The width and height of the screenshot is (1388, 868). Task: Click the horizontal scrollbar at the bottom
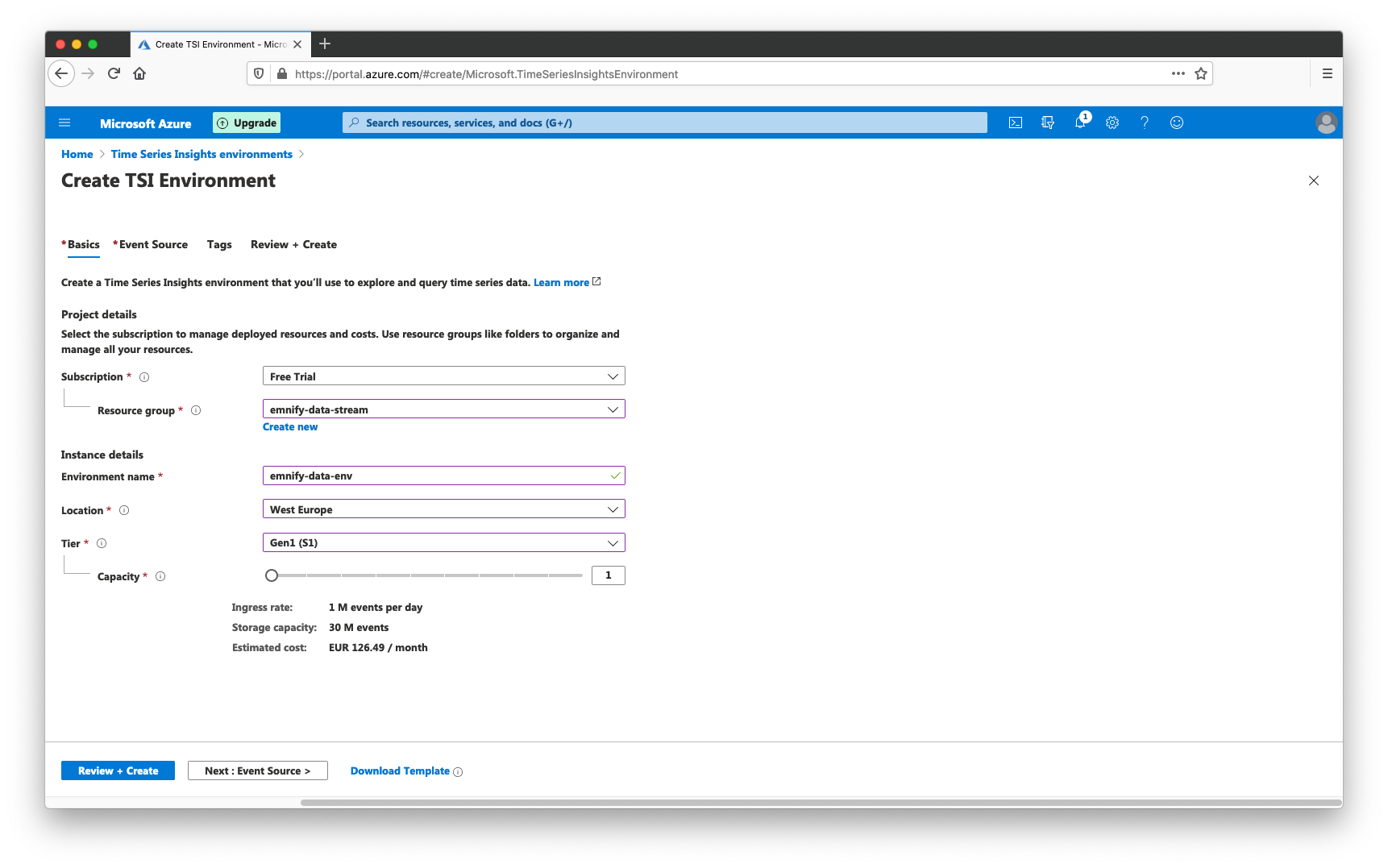821,803
